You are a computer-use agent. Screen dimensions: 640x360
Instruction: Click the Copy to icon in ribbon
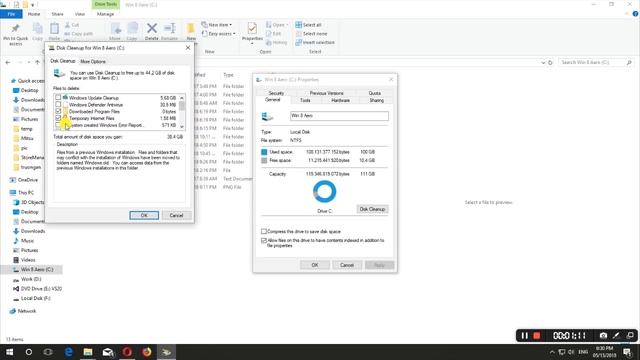132,28
